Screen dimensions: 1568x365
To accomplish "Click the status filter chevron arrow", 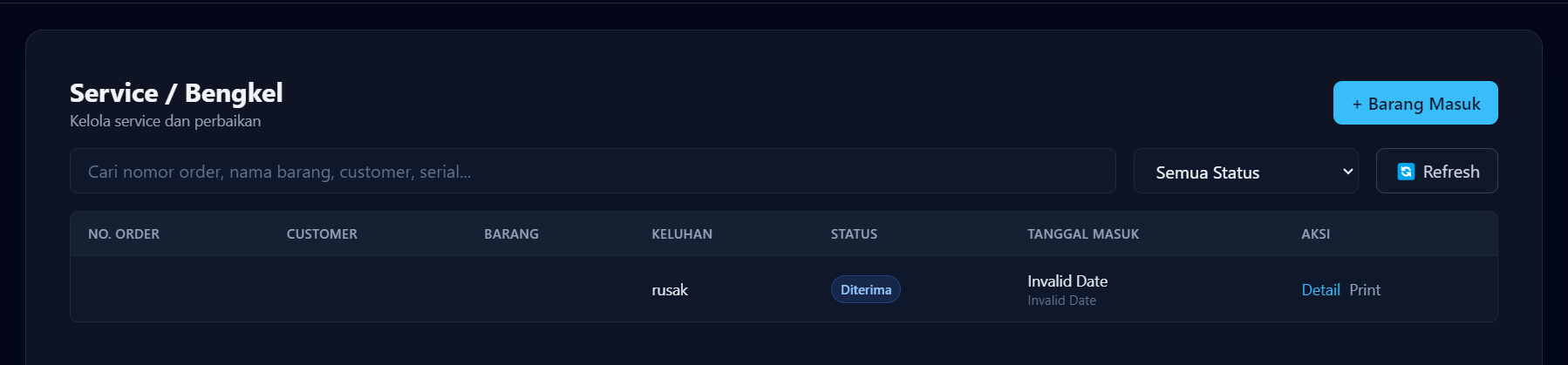I will pos(1347,172).
